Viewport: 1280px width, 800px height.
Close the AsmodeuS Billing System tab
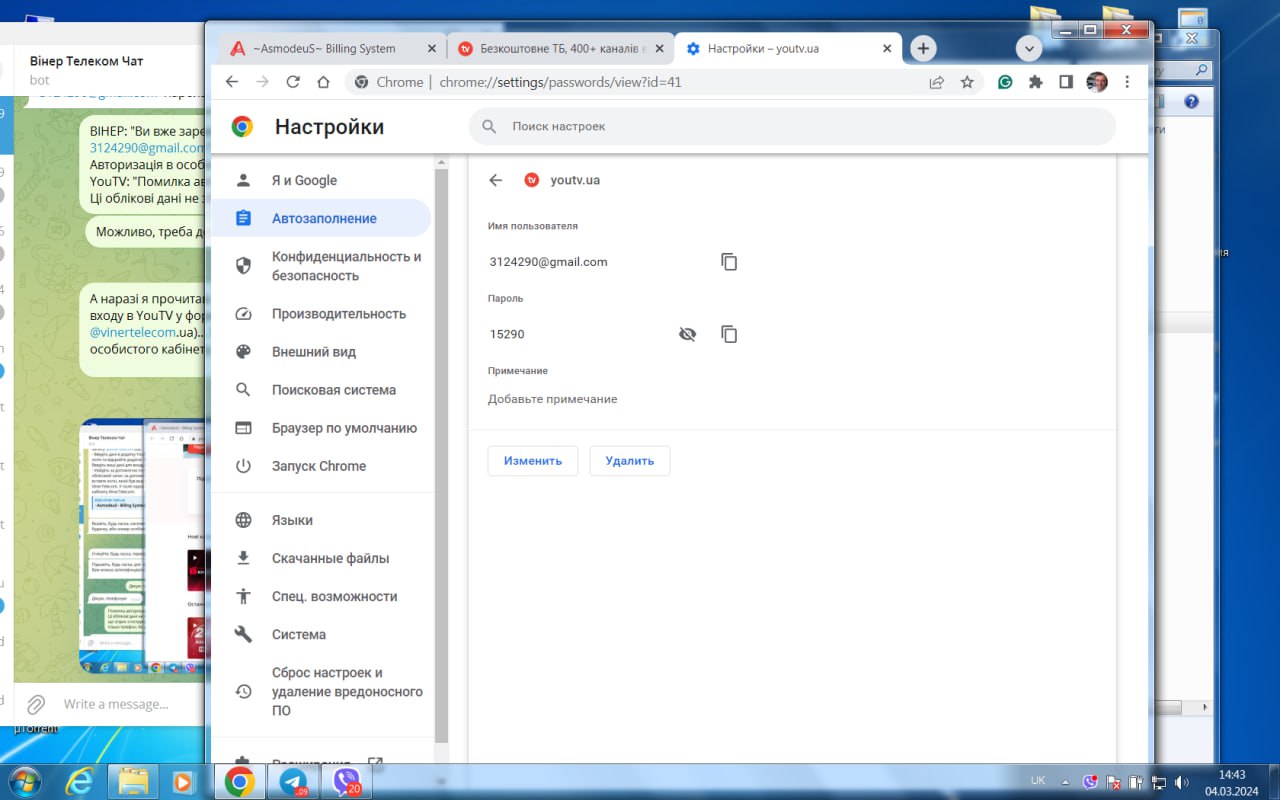click(x=433, y=48)
